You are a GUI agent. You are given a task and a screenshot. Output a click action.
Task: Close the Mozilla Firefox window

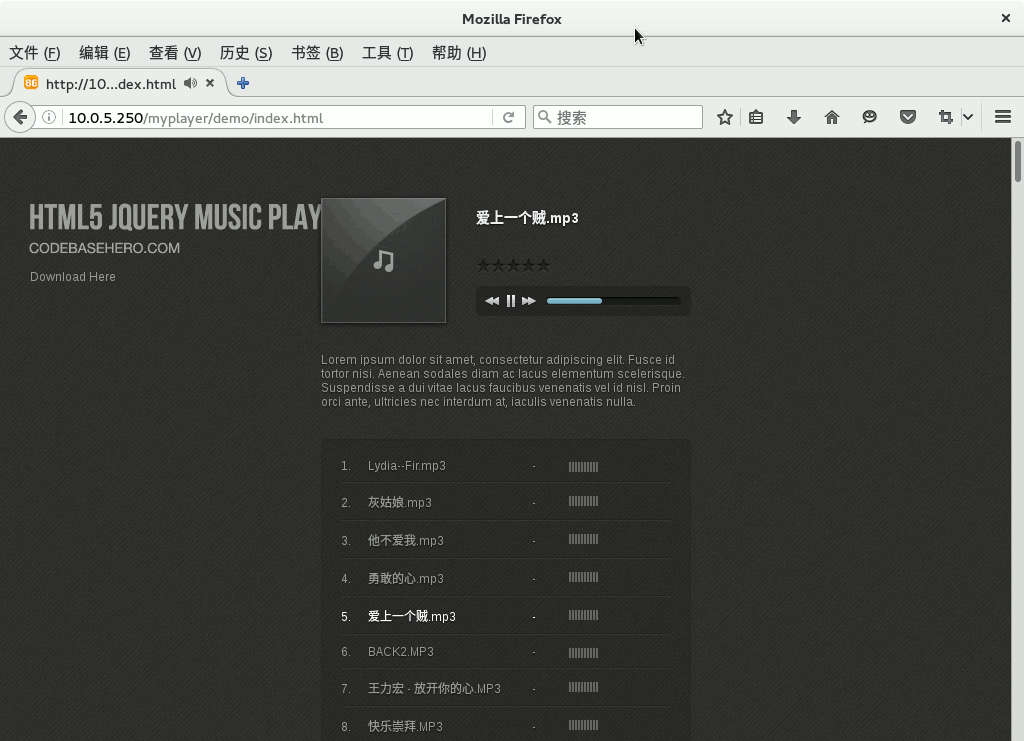(x=1006, y=18)
